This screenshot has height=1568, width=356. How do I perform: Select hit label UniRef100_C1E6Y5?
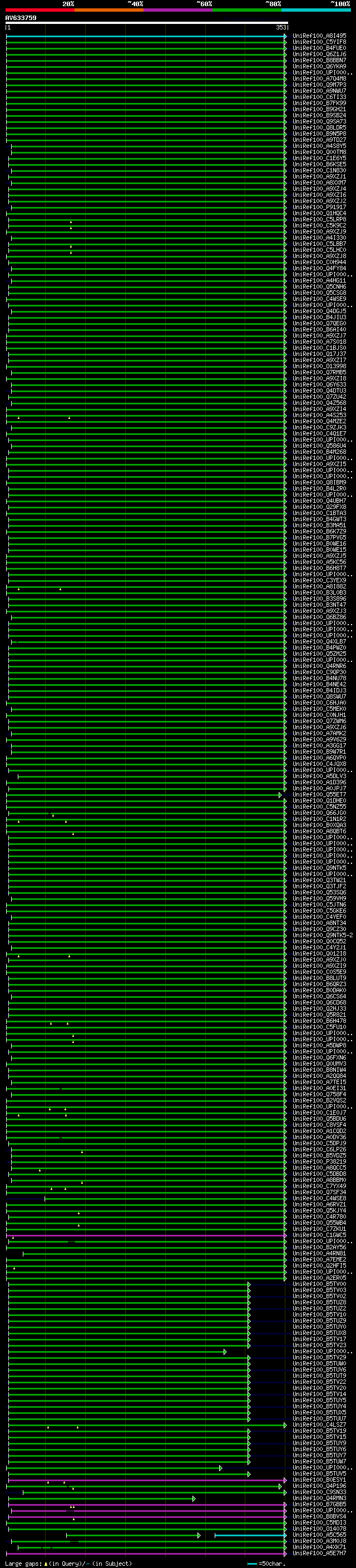[319, 159]
